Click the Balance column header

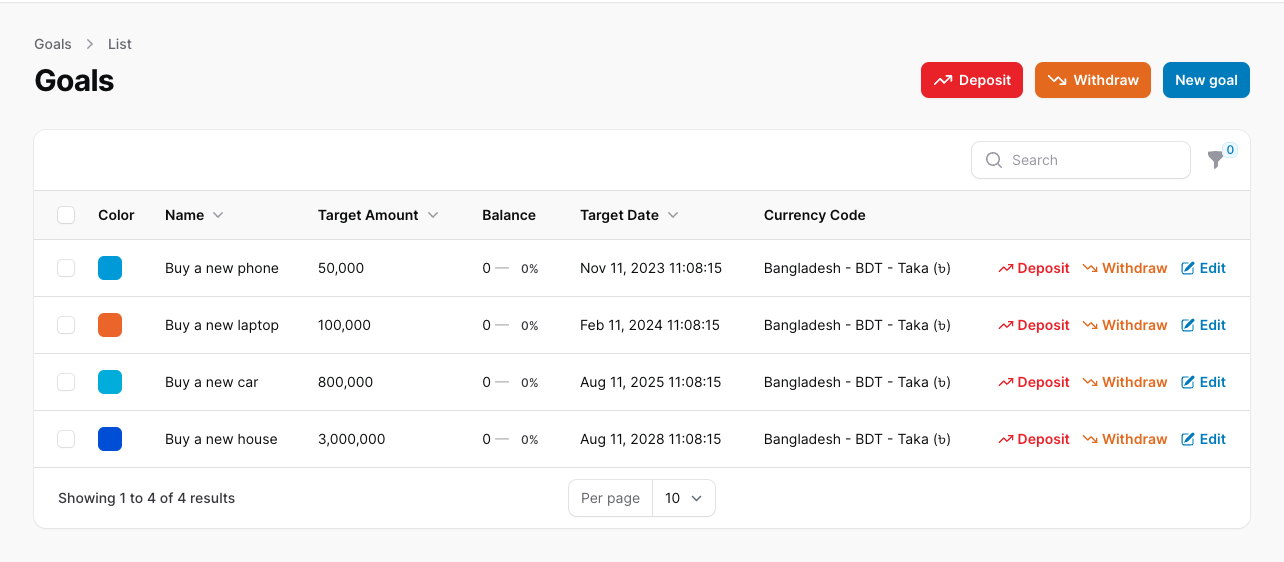click(x=509, y=215)
